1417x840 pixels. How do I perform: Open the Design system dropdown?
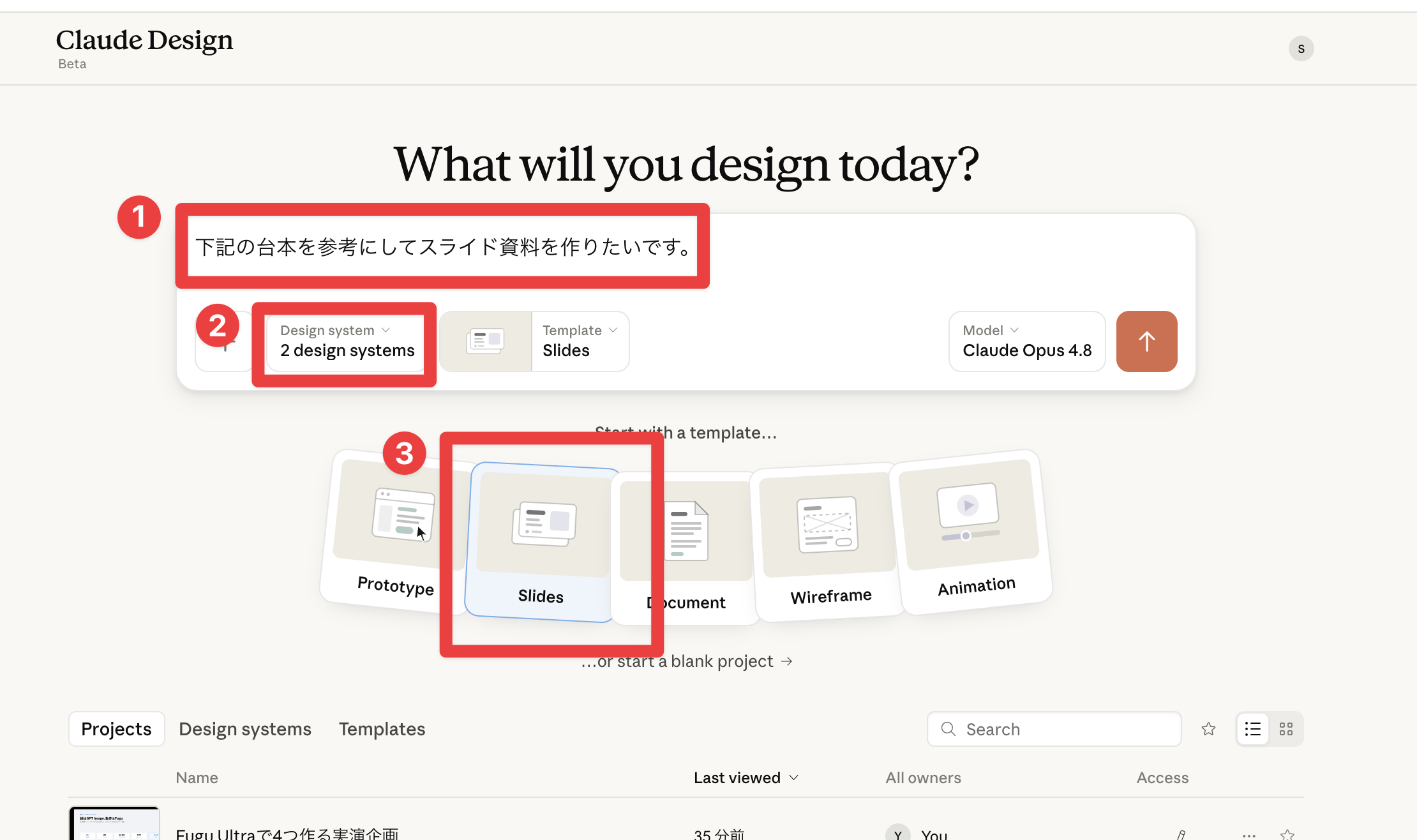point(347,341)
